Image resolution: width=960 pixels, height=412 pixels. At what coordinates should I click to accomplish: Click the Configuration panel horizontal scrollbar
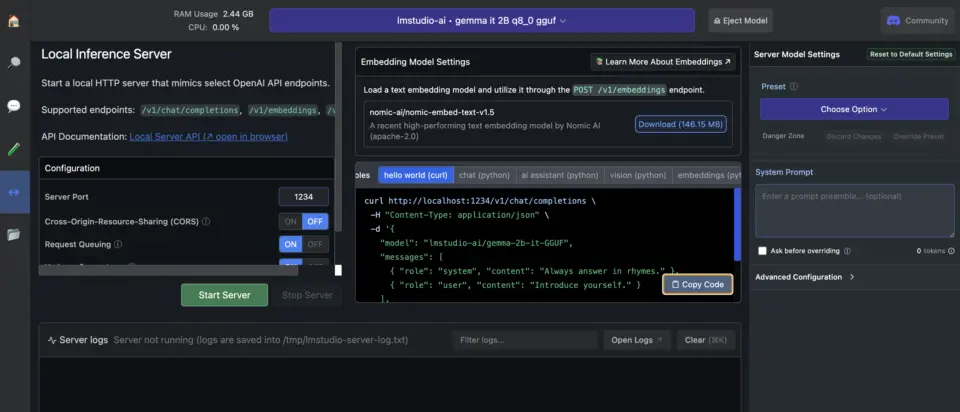168,271
